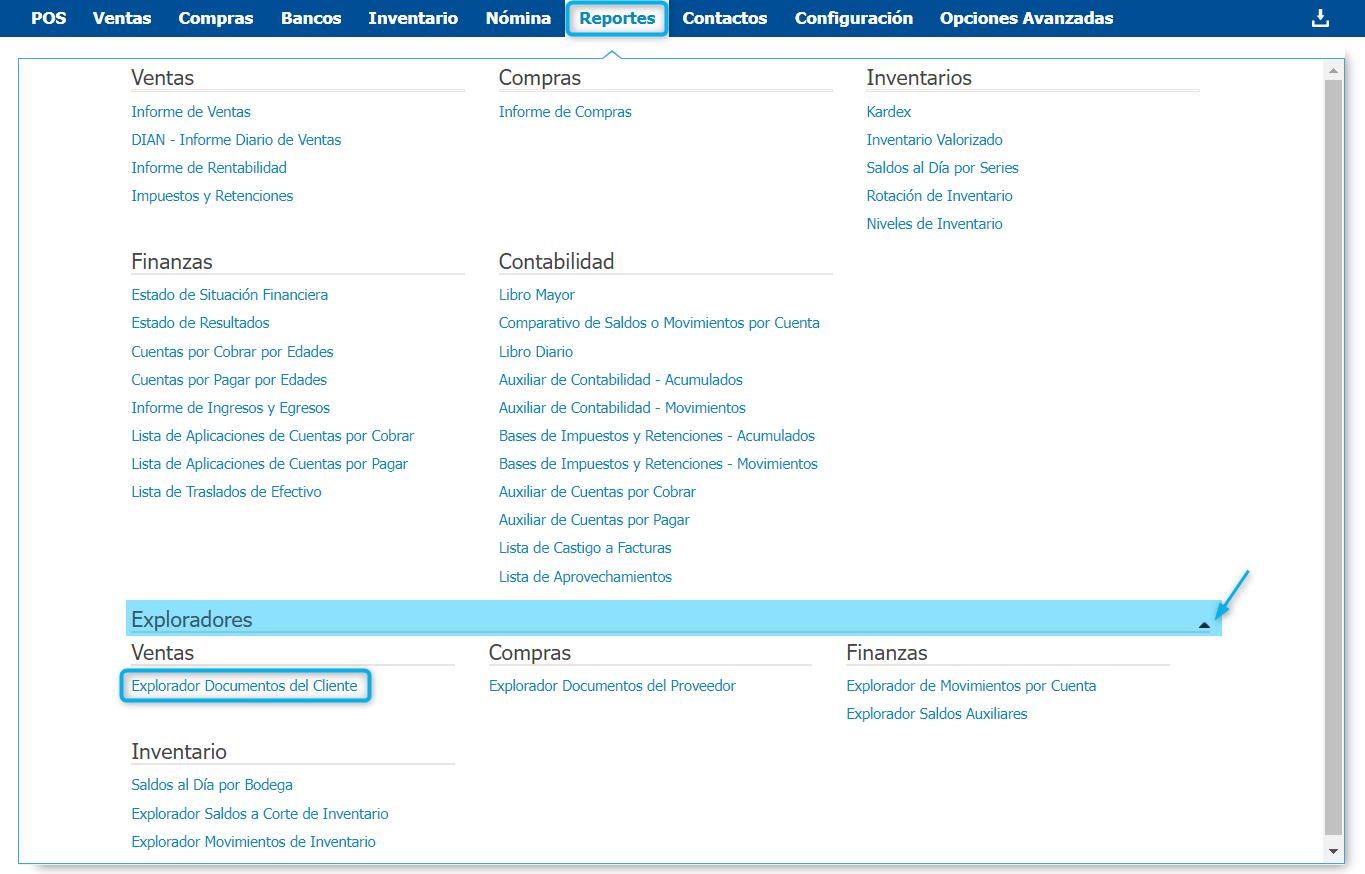Open Opciones Avanzadas menu
Image resolution: width=1365 pixels, height=874 pixels.
(x=1026, y=18)
